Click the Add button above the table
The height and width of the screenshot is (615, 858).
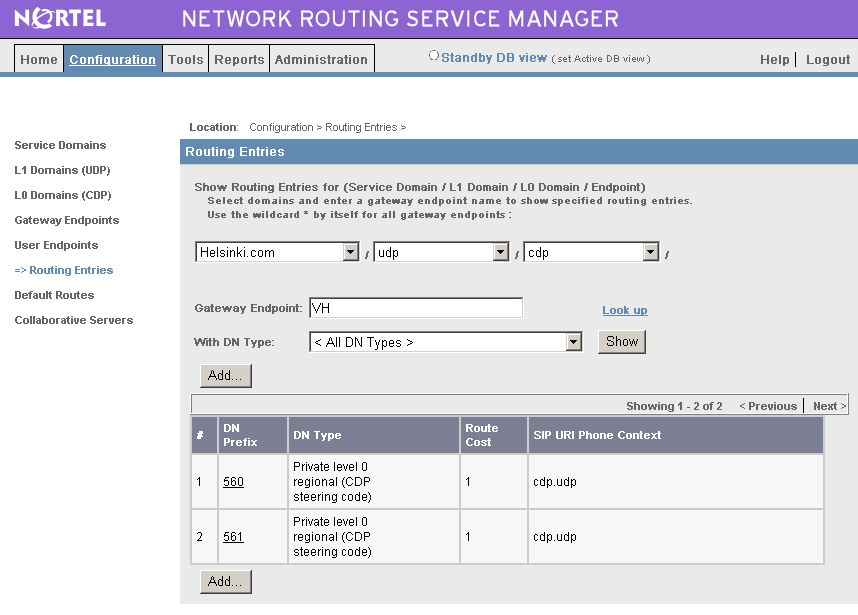pos(225,376)
